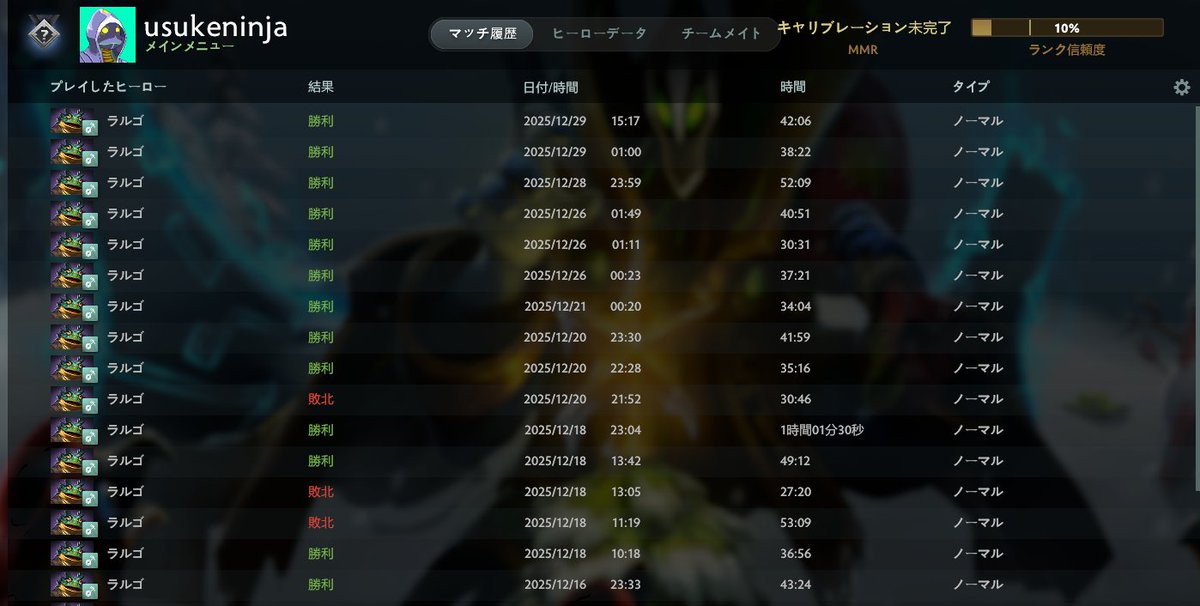This screenshot has height=606, width=1200.
Task: Open the usukeninja profile avatar
Action: click(x=107, y=34)
